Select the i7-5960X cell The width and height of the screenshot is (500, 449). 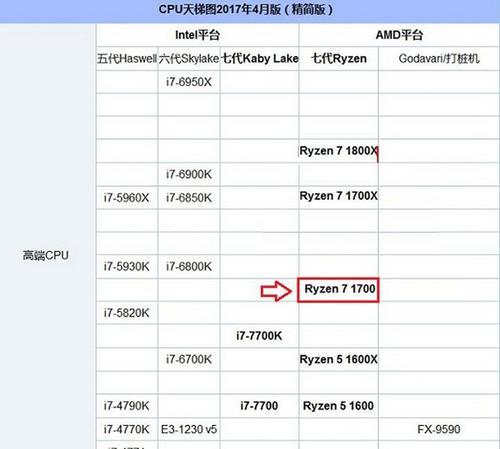pyautogui.click(x=126, y=198)
